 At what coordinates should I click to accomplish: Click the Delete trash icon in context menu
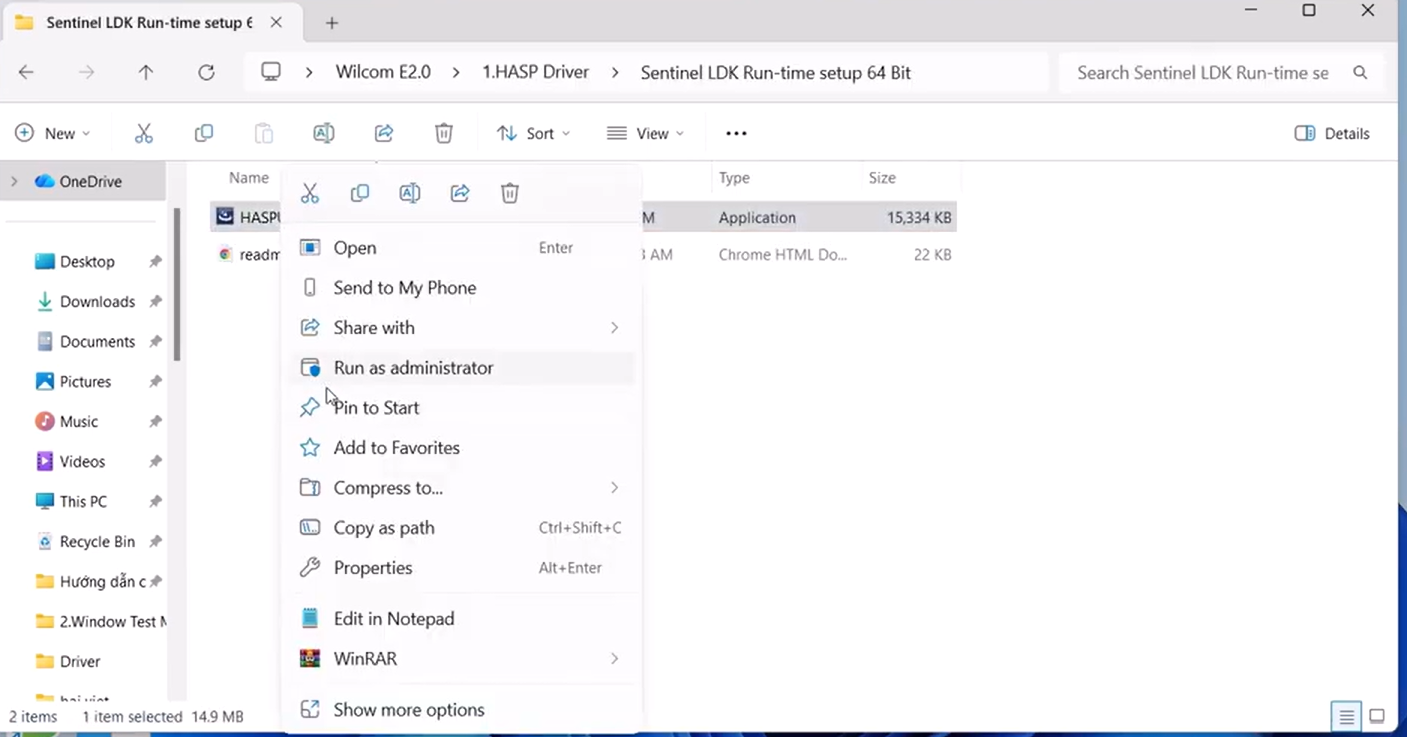[510, 193]
